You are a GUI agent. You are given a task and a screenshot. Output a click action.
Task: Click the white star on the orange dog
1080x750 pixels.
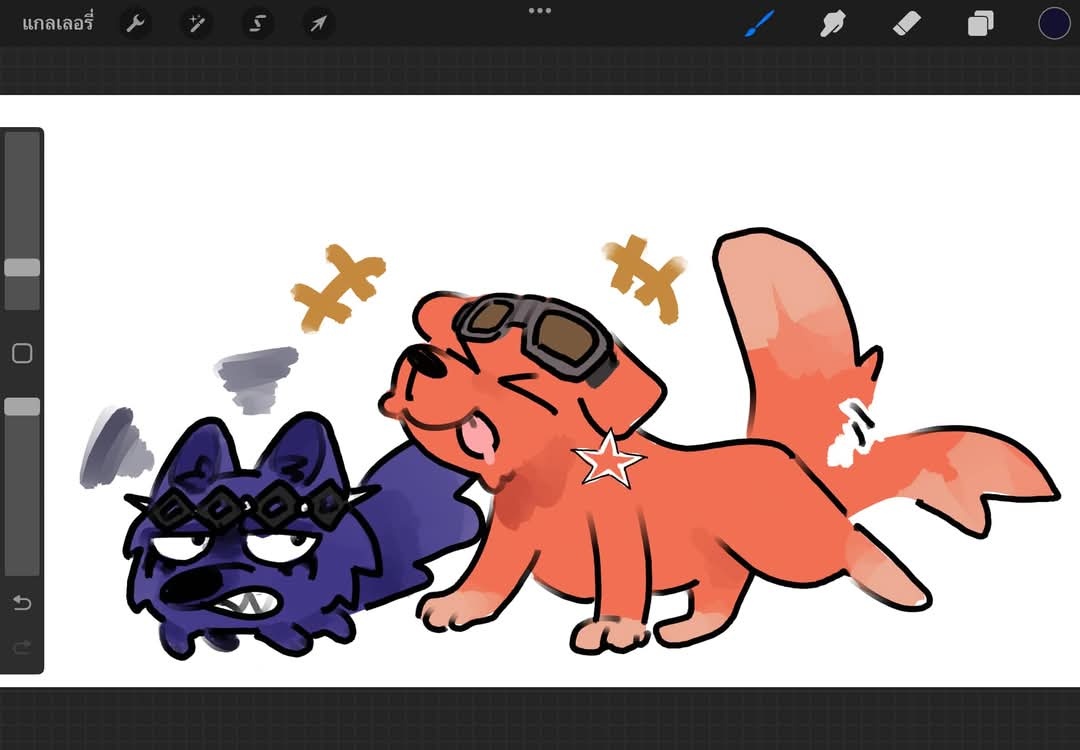[607, 459]
